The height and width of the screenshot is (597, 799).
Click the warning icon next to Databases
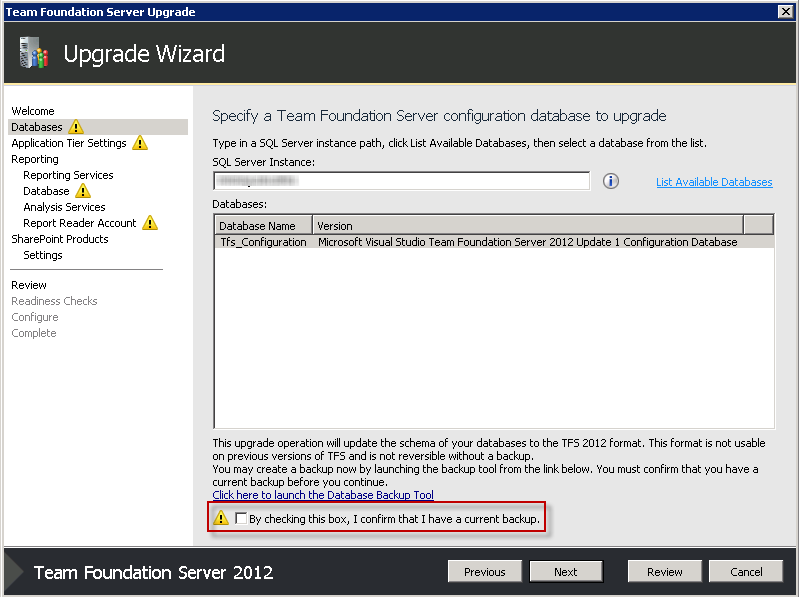[75, 126]
